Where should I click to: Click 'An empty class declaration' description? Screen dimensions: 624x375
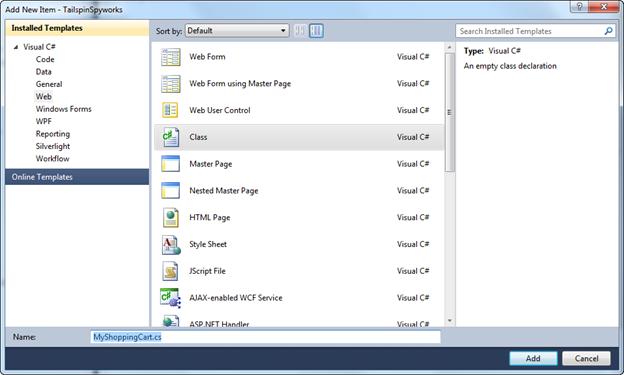click(510, 66)
